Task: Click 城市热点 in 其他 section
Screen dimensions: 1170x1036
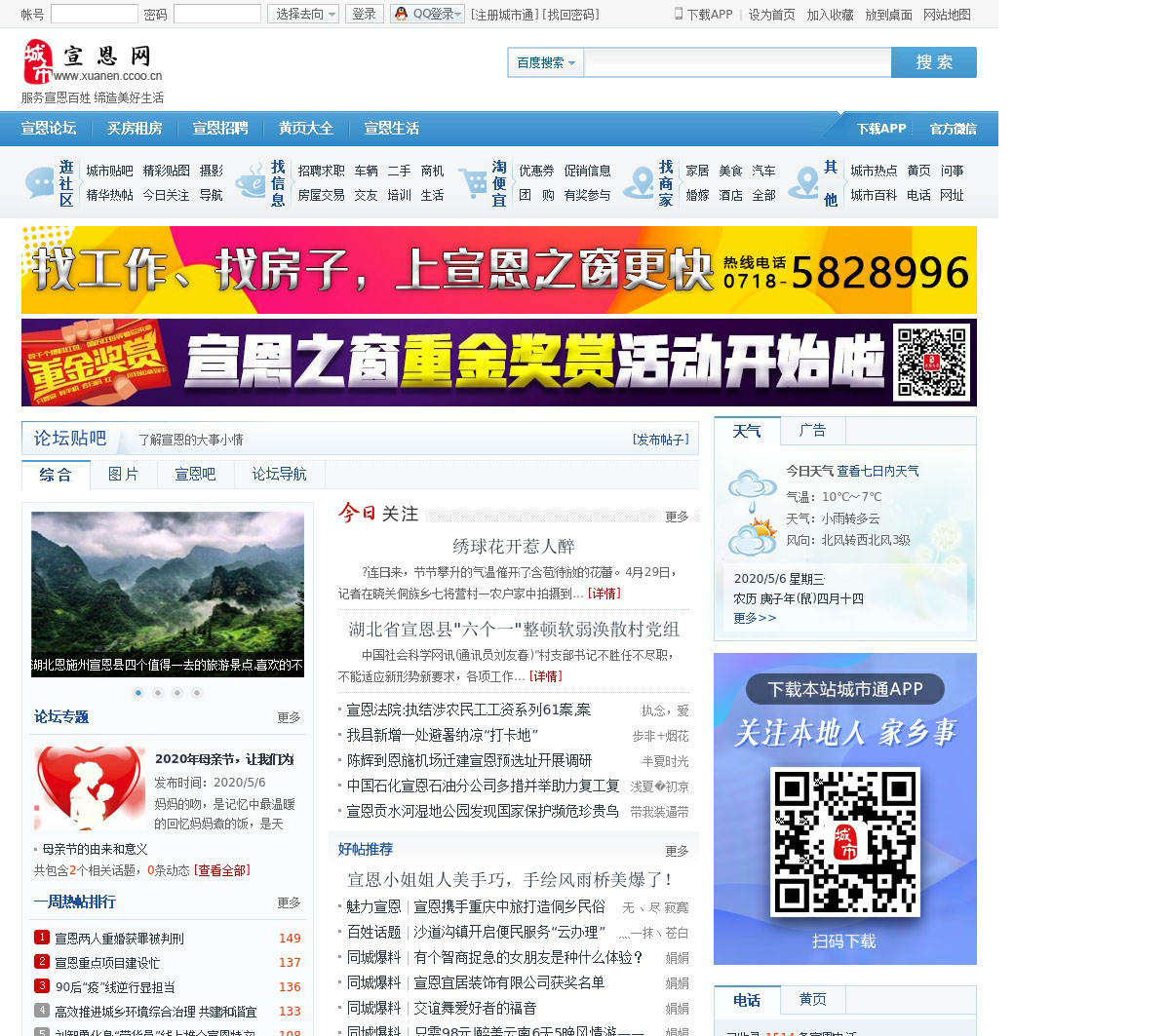Action: click(874, 171)
